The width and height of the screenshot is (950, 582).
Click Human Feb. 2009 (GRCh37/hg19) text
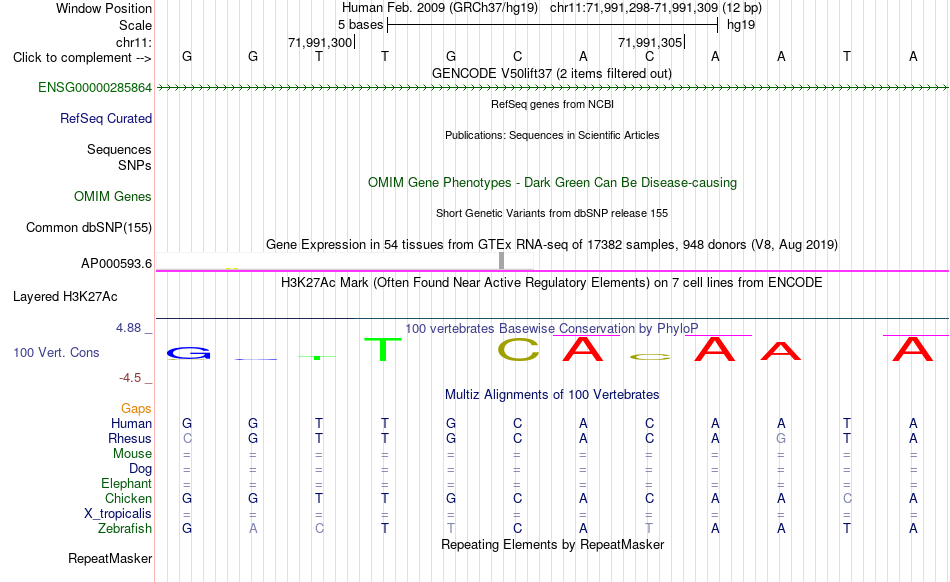pos(440,8)
